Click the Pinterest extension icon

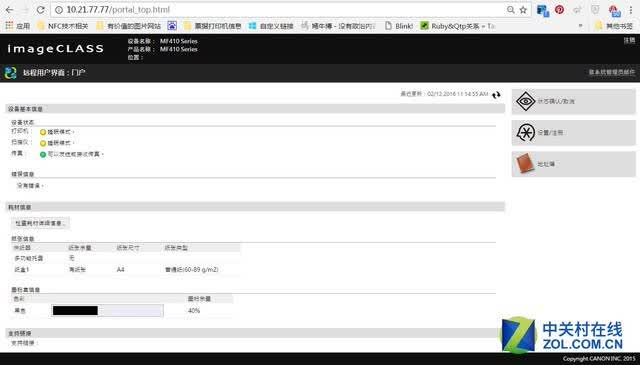coord(559,10)
